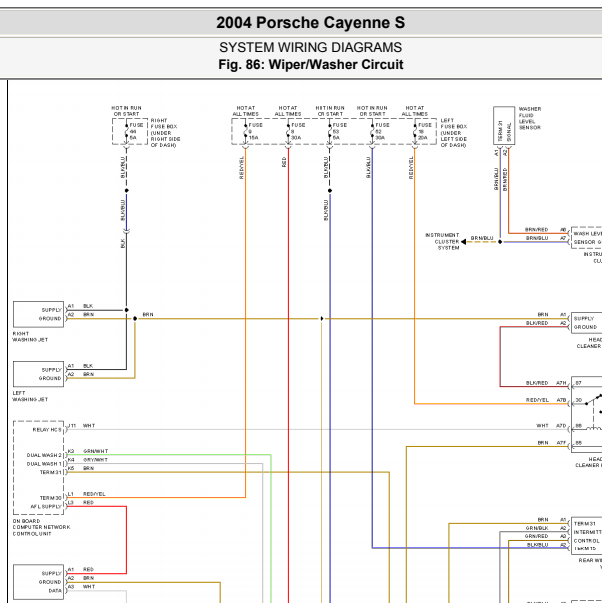
Task: Select the 'LEFT FUSE BOX' label
Action: [x=454, y=133]
